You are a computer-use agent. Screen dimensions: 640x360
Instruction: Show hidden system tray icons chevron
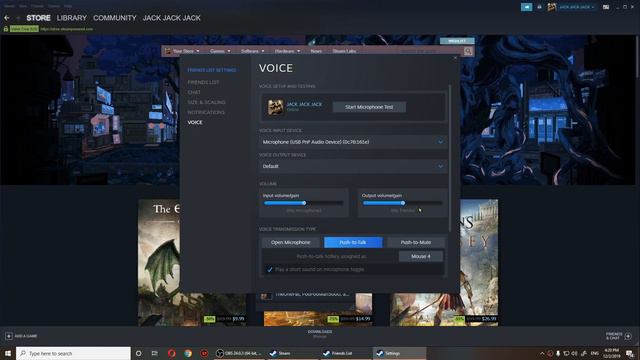pyautogui.click(x=542, y=353)
